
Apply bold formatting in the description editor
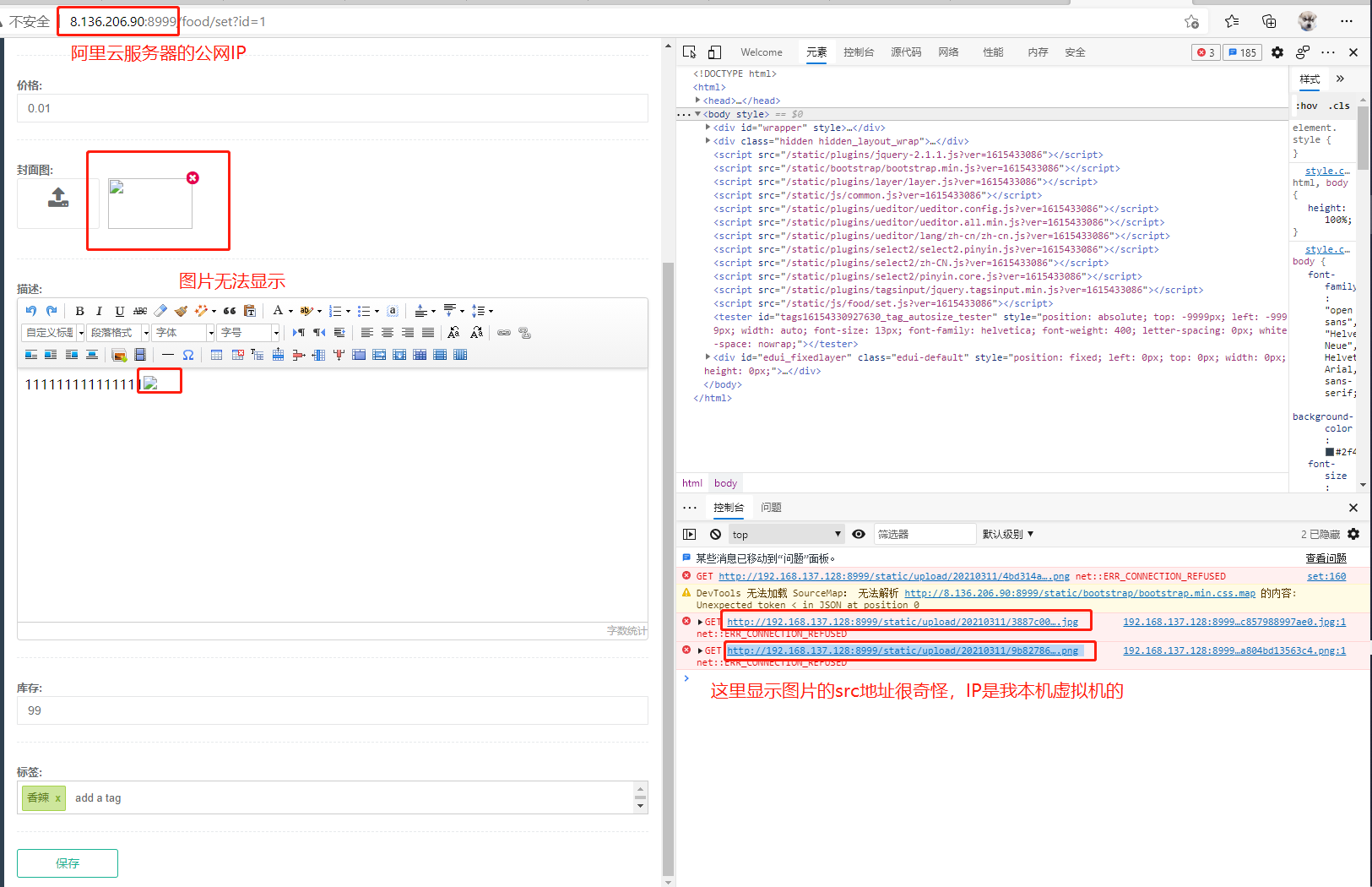(x=79, y=311)
